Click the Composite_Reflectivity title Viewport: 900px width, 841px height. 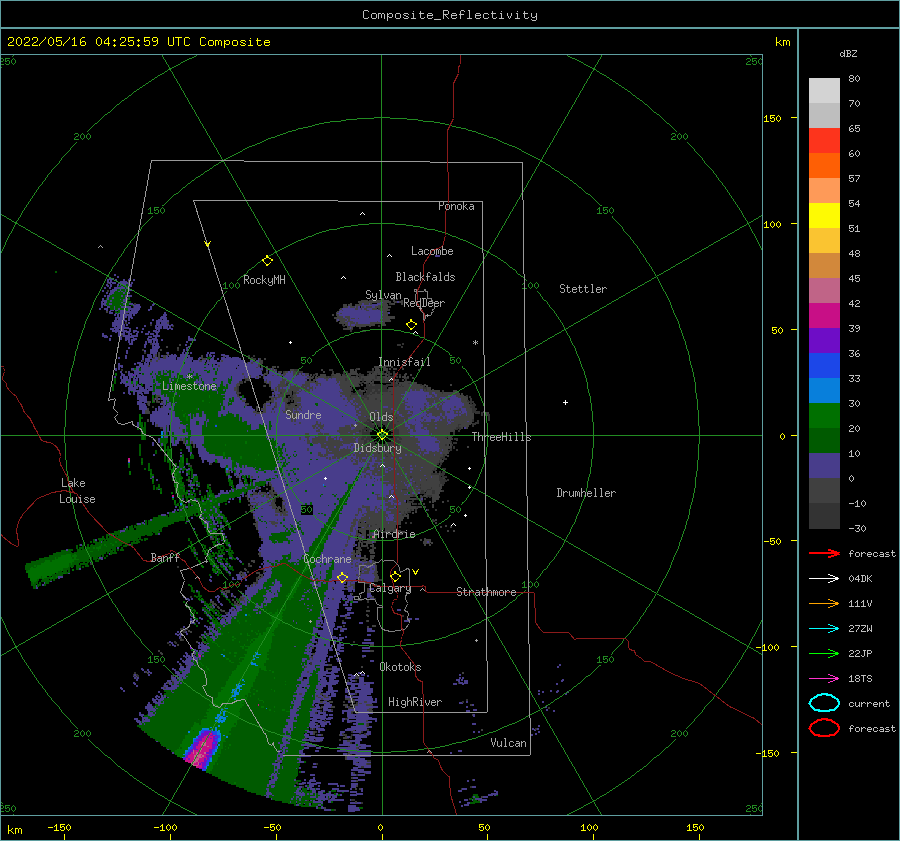tap(450, 15)
